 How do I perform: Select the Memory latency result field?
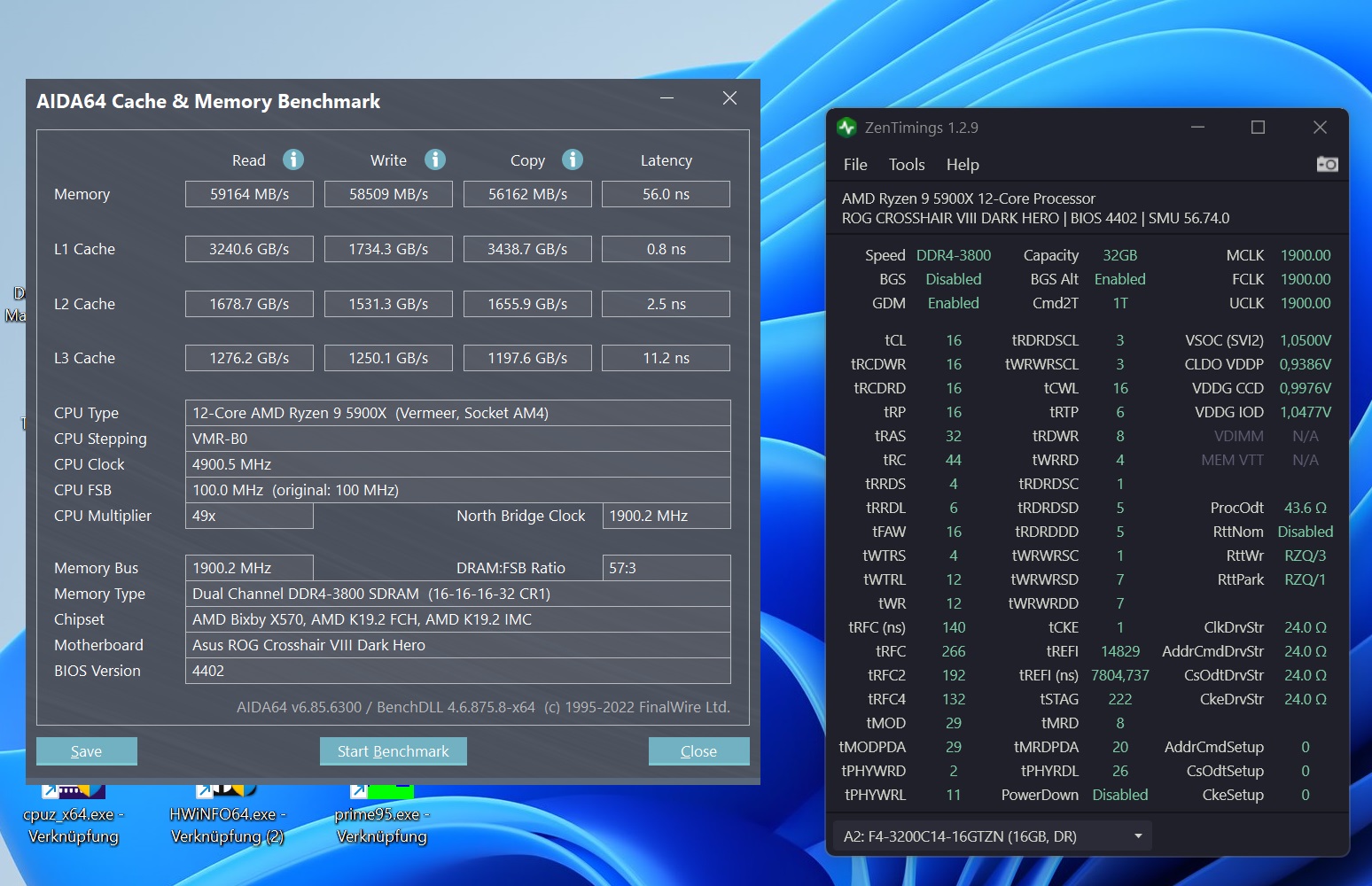click(666, 193)
